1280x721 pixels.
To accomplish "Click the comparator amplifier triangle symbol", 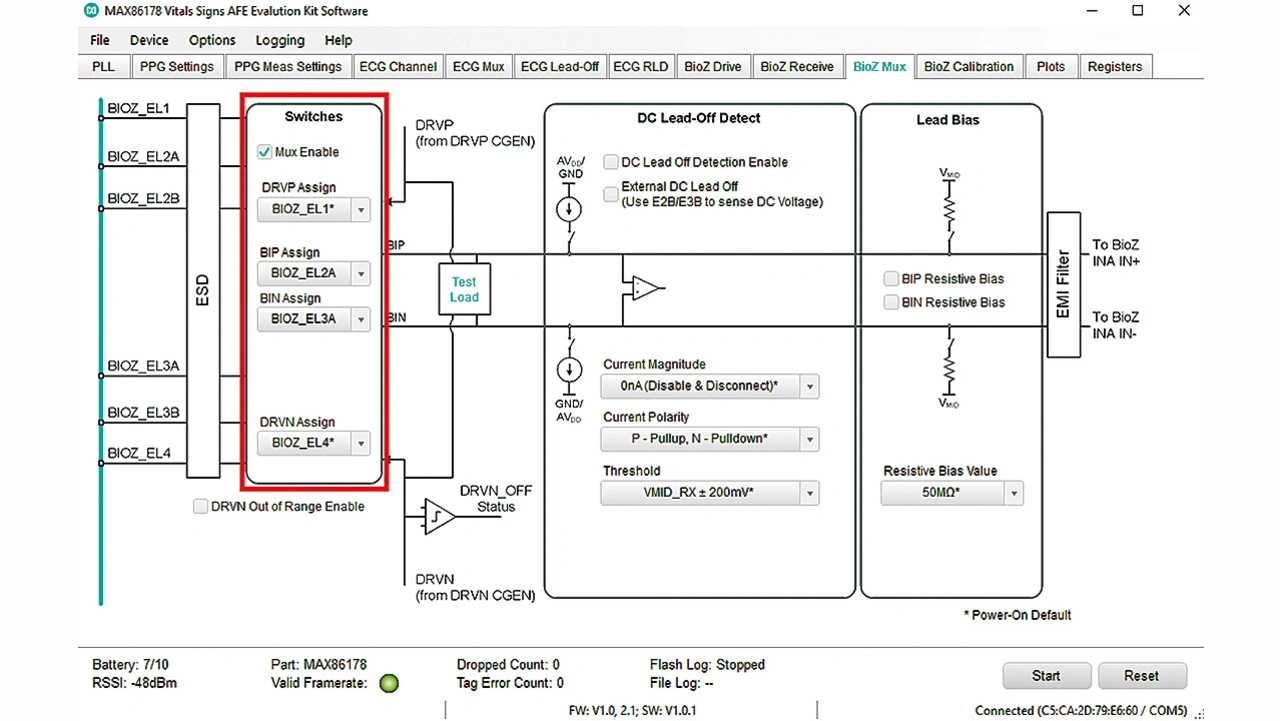I will tap(646, 289).
